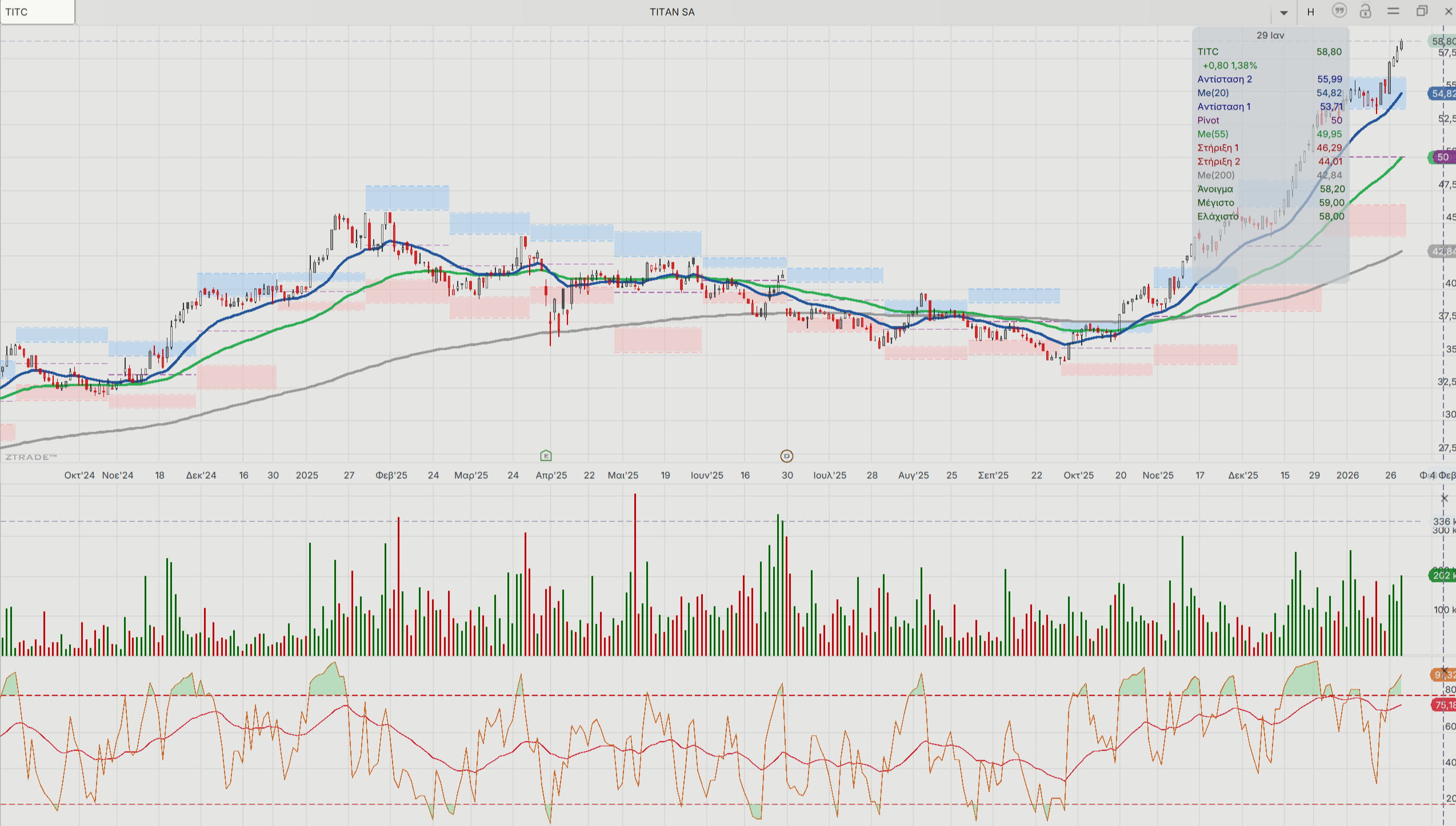The height and width of the screenshot is (826, 1456).
Task: Close the volume panel with its X
Action: pyautogui.click(x=1444, y=498)
